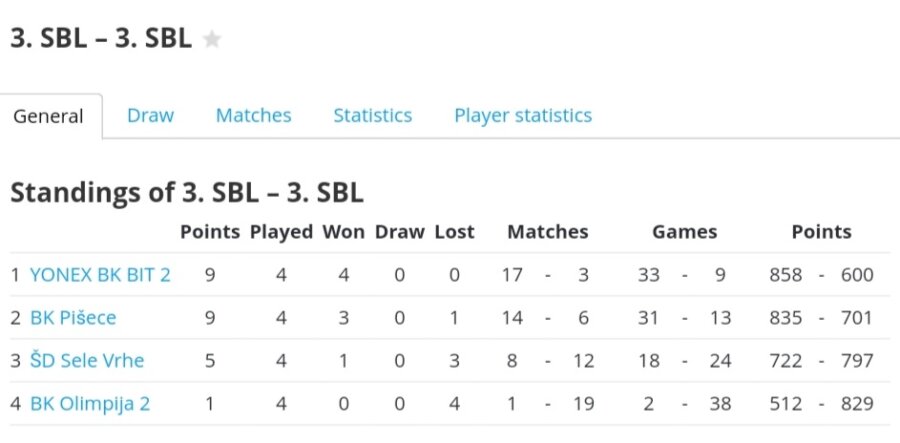Switch to the Draw tab
Image resolution: width=900 pixels, height=443 pixels.
pyautogui.click(x=150, y=115)
